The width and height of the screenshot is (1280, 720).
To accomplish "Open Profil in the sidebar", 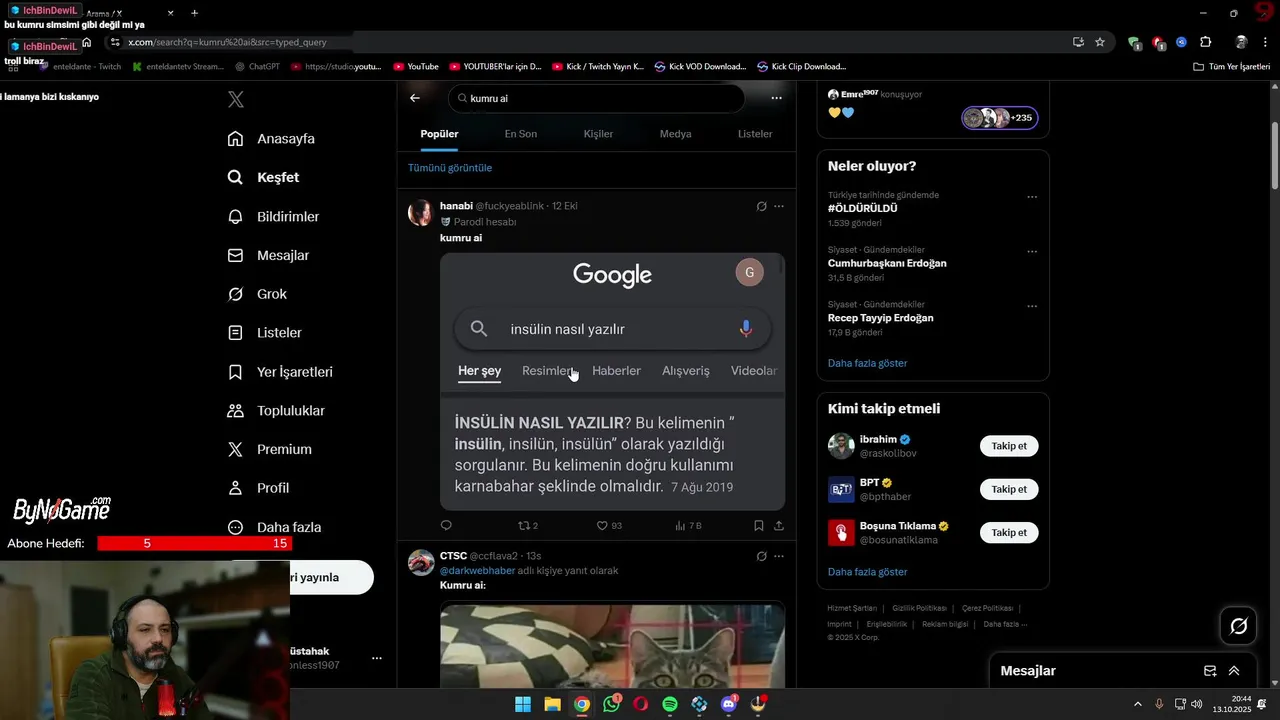I will tap(258, 488).
